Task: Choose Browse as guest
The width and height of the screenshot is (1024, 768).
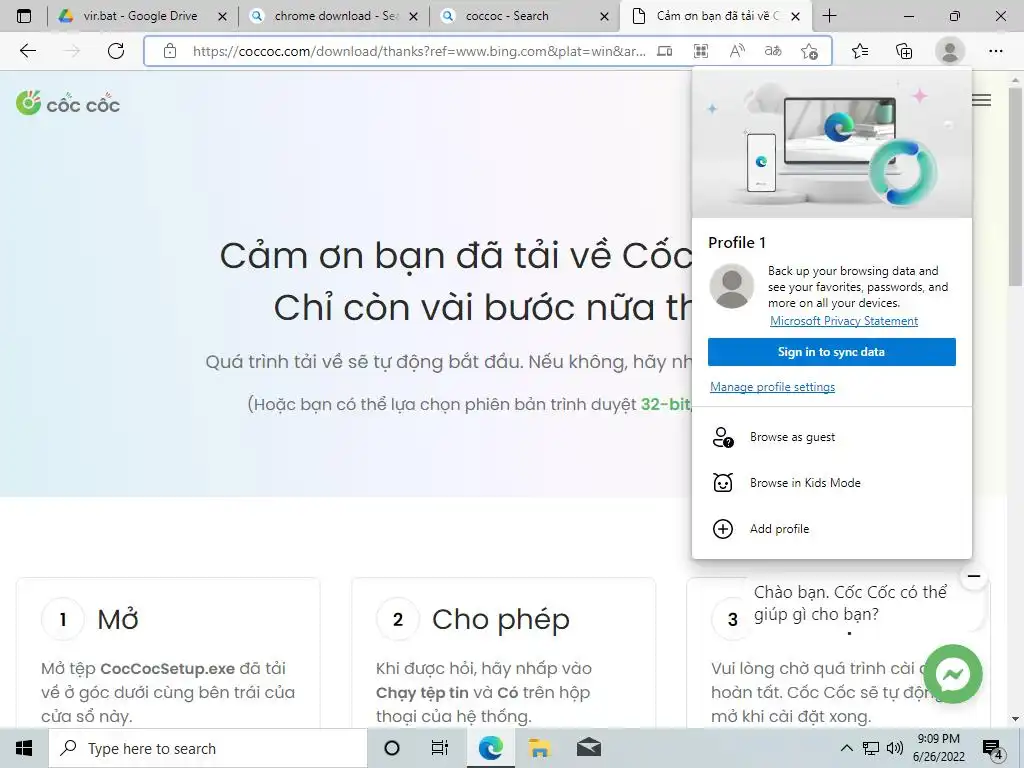Action: click(x=831, y=437)
